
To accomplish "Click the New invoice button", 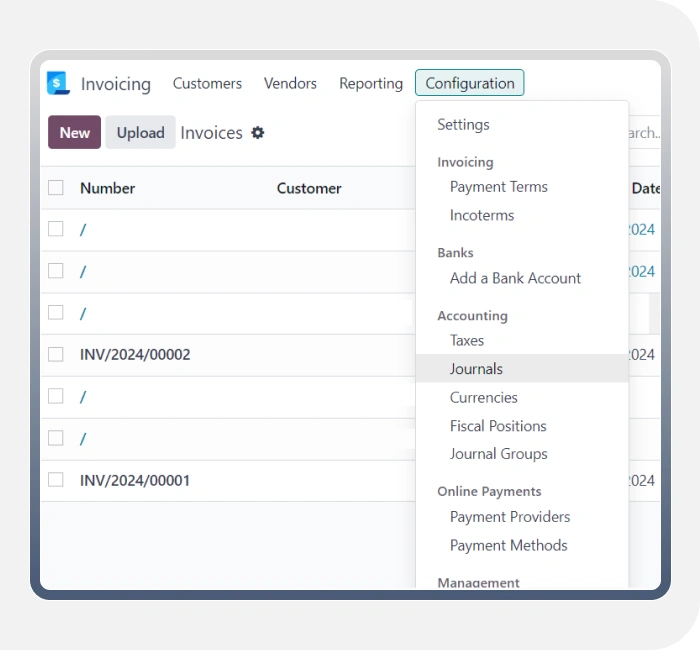I will click(75, 132).
